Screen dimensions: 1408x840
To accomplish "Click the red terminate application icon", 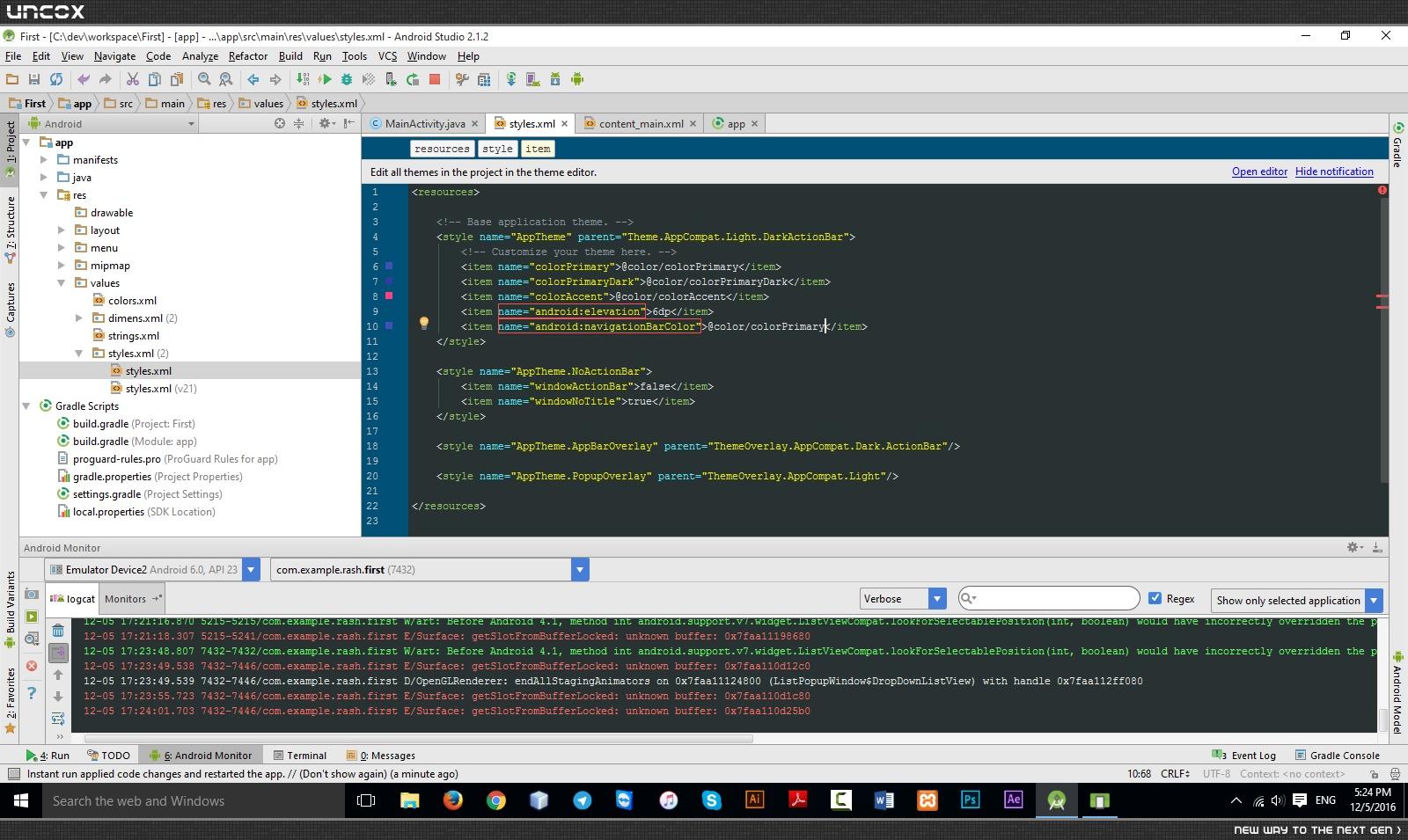I will (x=32, y=666).
